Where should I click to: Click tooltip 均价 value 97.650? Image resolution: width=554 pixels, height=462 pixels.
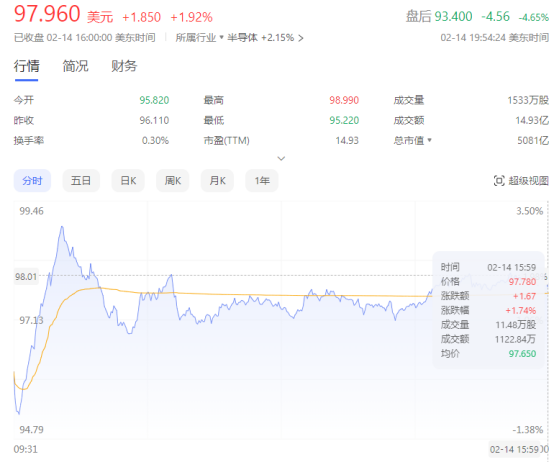[522, 354]
